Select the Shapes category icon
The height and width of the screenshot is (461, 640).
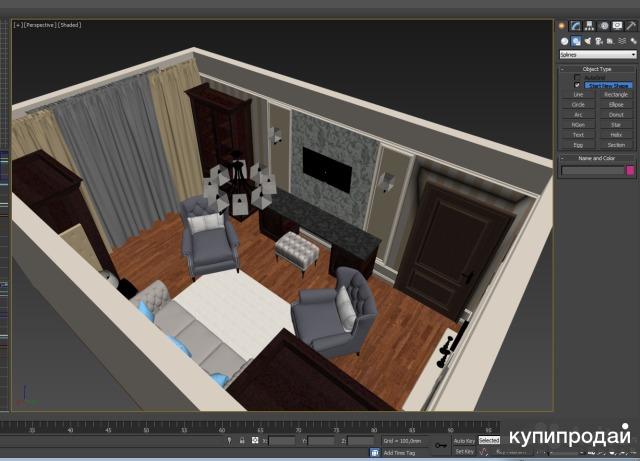(577, 41)
